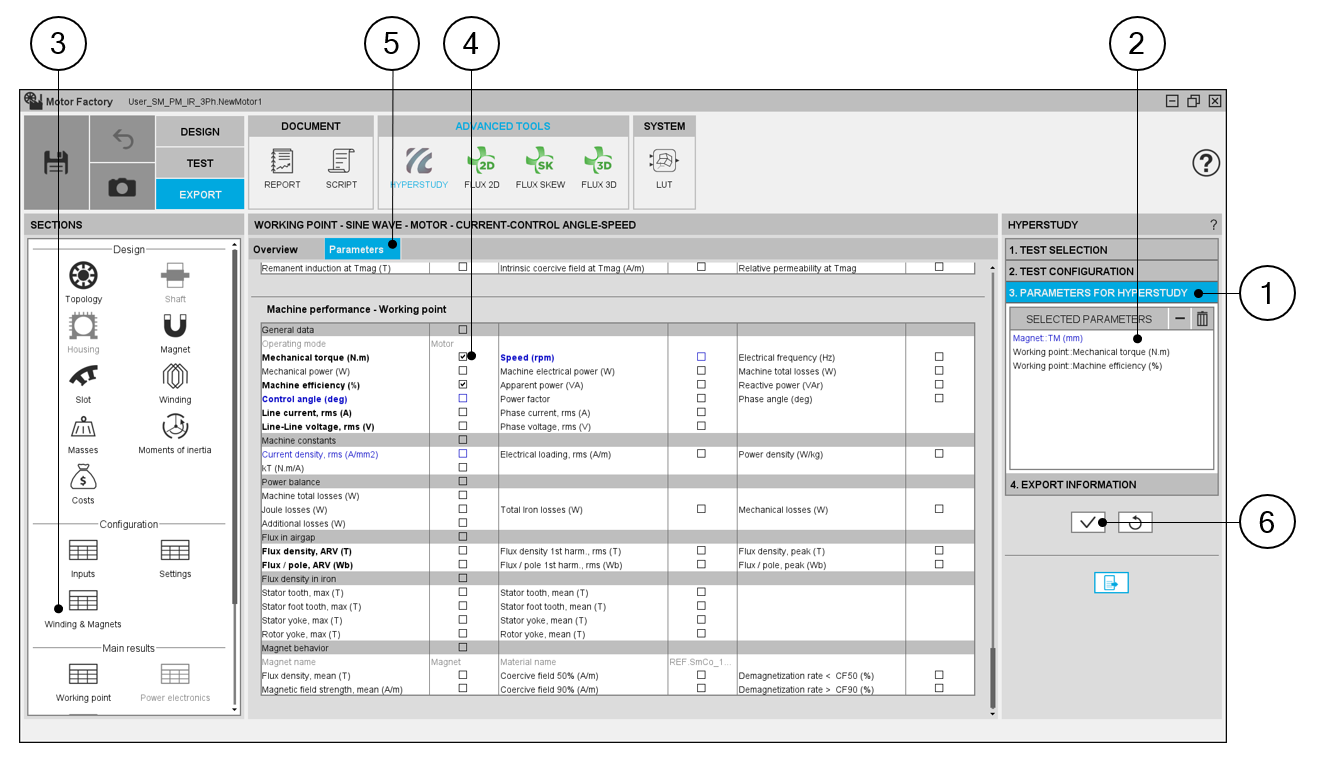Click the Sections panel vertical scrollbar
1321x761 pixels.
[235, 450]
